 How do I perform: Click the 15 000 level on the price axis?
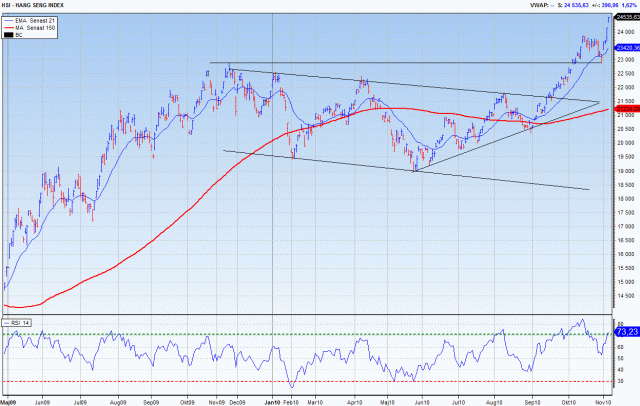(624, 281)
